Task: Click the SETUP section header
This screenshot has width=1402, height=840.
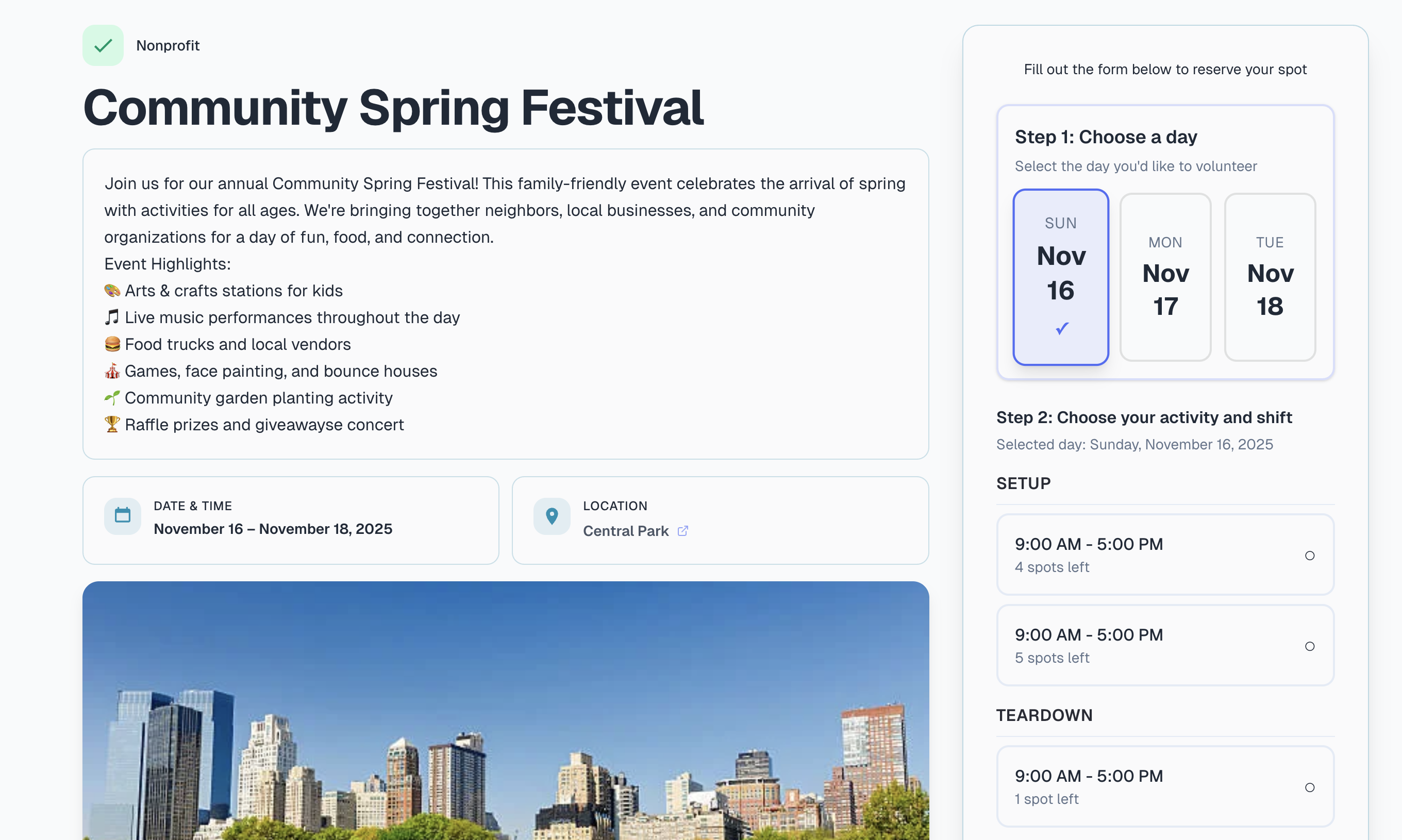Action: [x=1023, y=483]
